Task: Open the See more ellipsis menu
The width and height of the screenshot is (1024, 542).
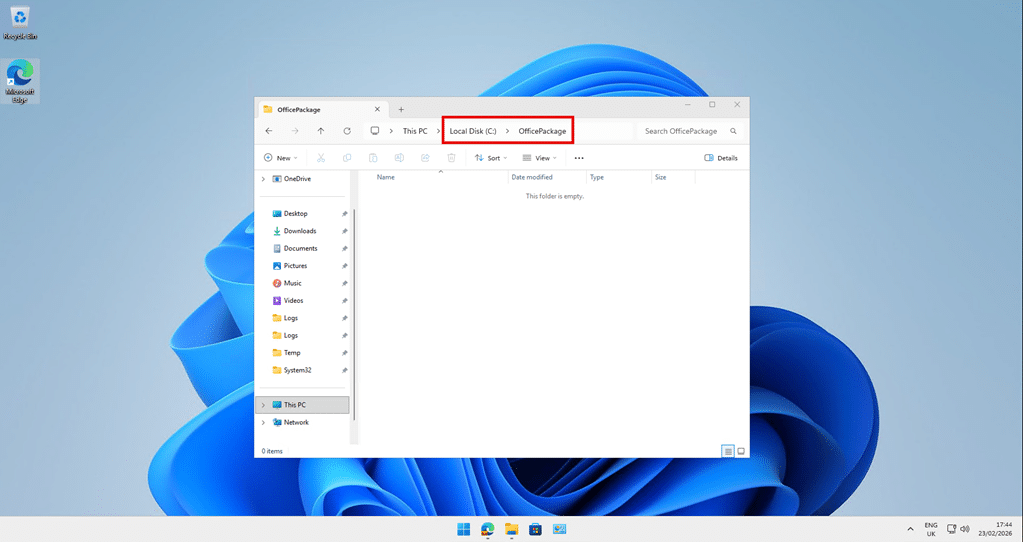Action: tap(579, 158)
